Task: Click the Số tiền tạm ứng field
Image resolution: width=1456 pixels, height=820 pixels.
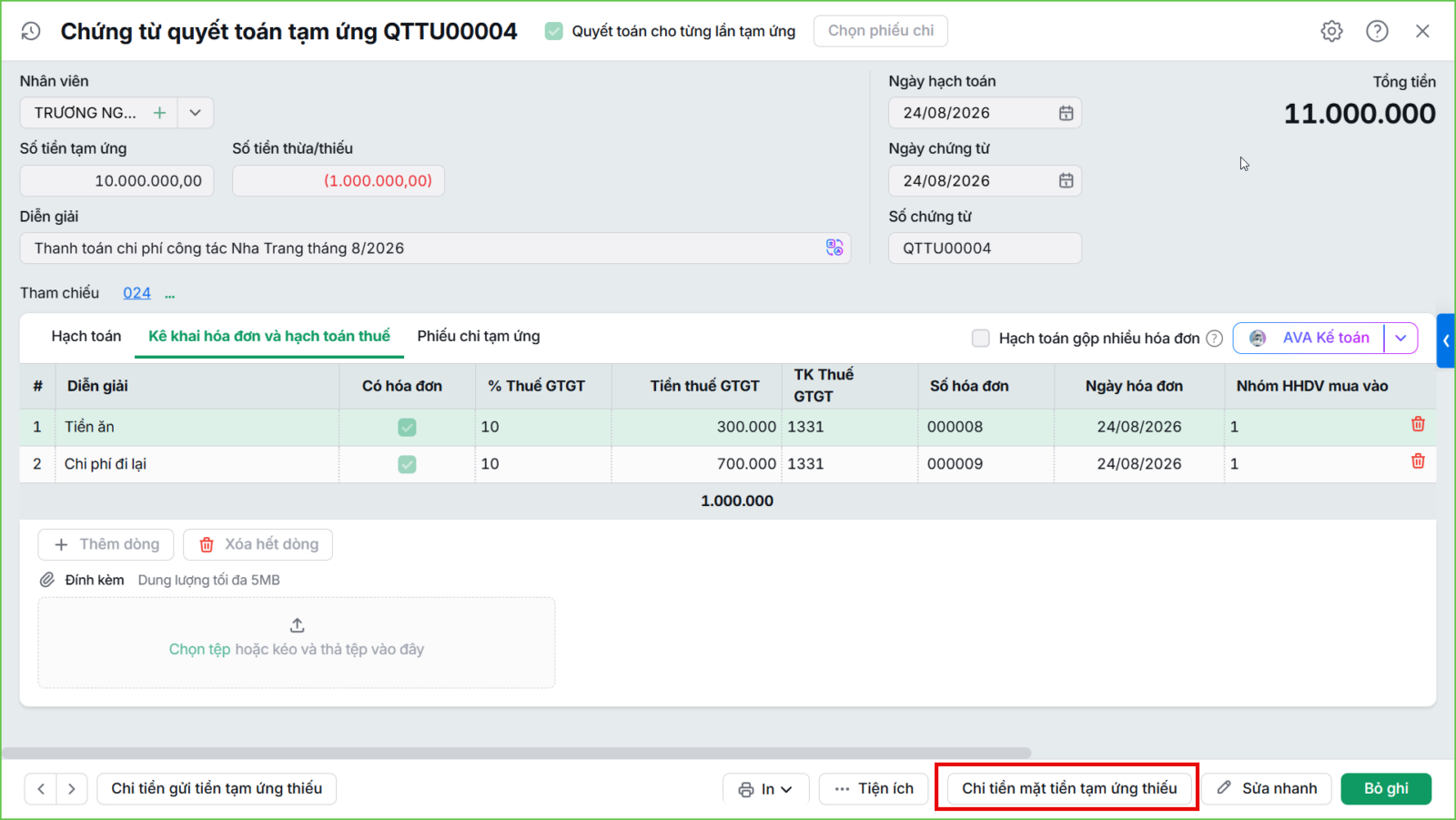Action: pos(117,180)
